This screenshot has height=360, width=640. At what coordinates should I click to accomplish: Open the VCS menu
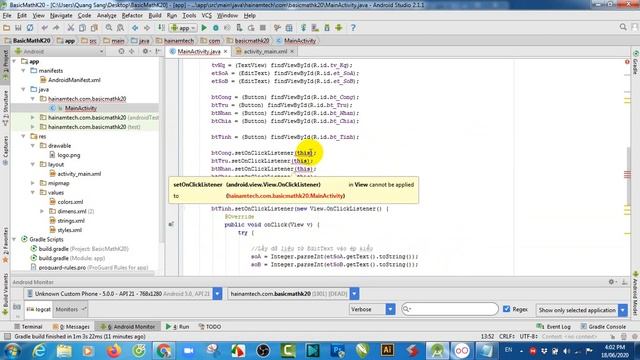tap(207, 16)
